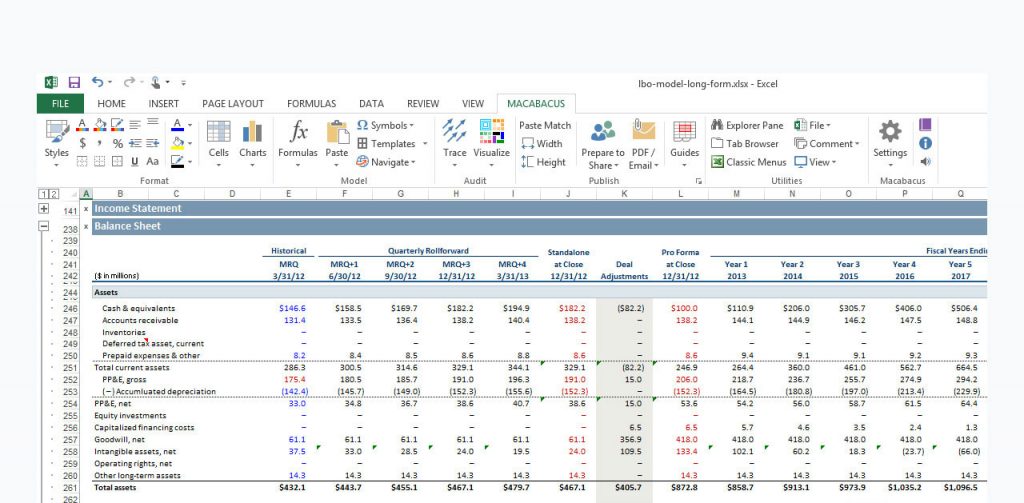Click the increase indent icon
The height and width of the screenshot is (503, 1024).
[x=153, y=143]
